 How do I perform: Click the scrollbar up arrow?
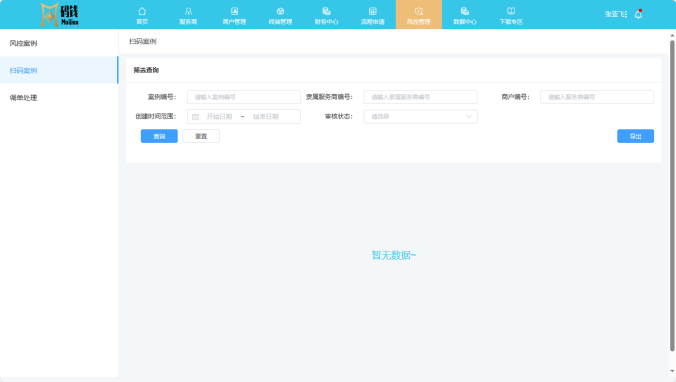672,35
